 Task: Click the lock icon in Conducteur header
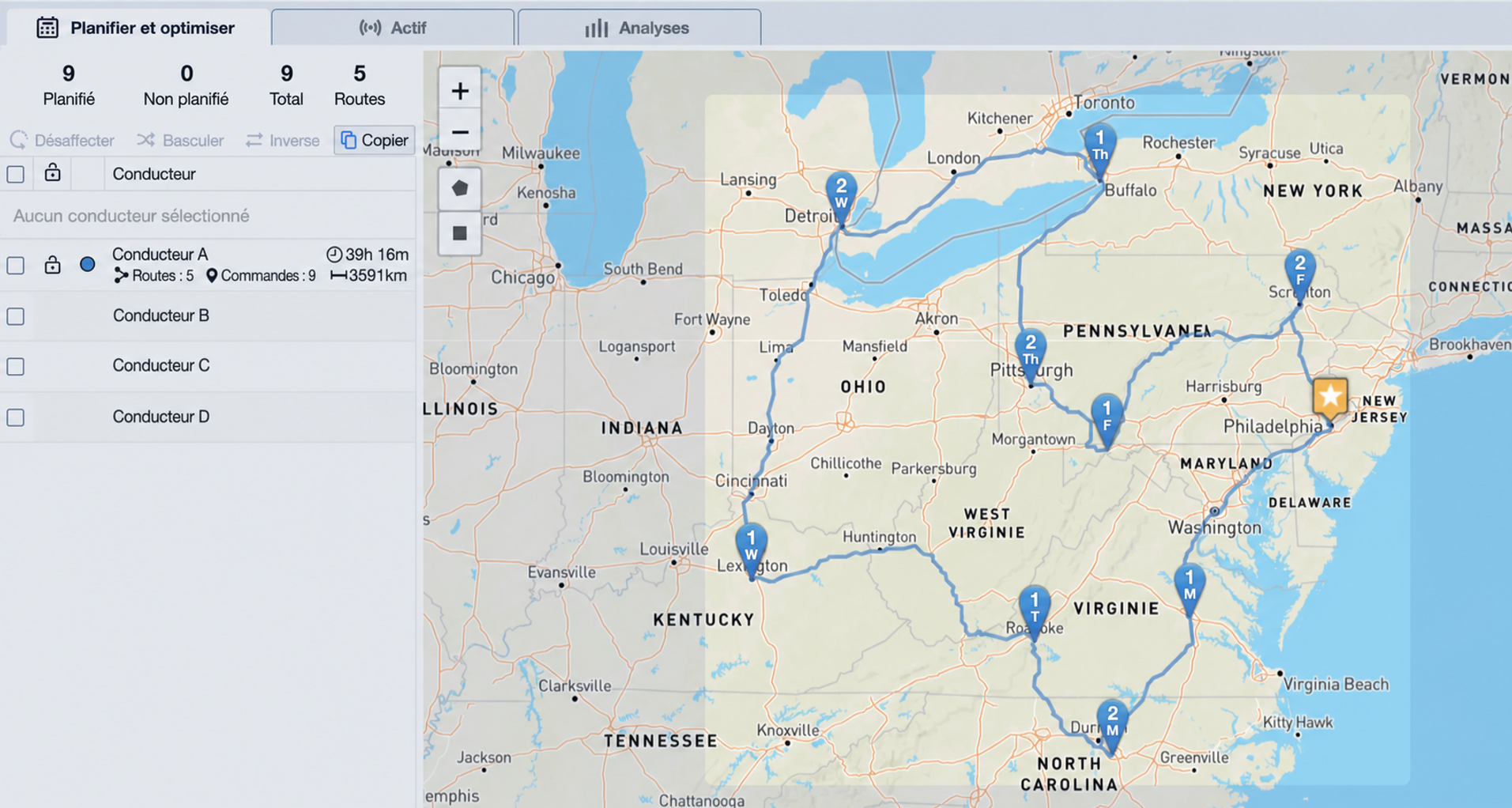point(52,172)
